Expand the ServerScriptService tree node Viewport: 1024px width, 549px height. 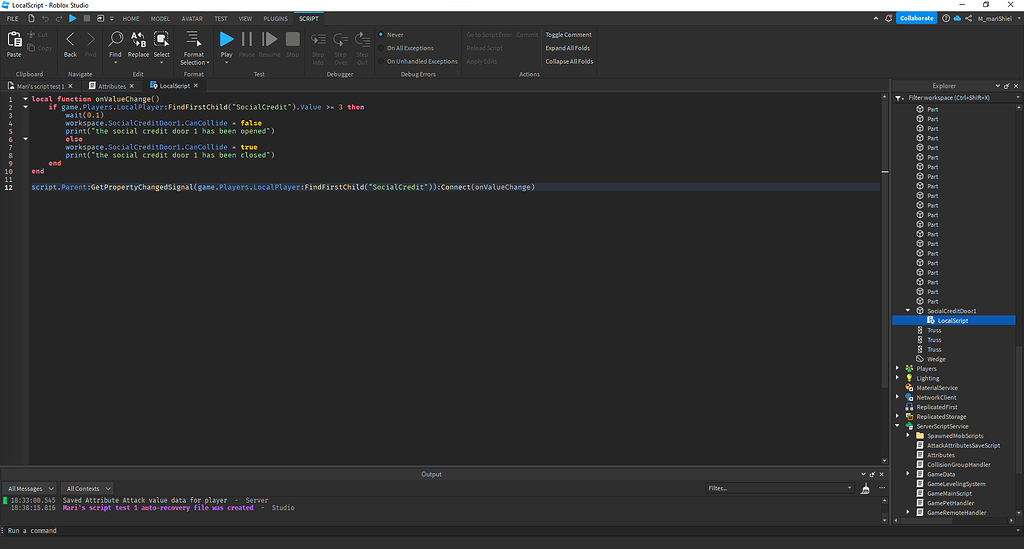tap(898, 426)
